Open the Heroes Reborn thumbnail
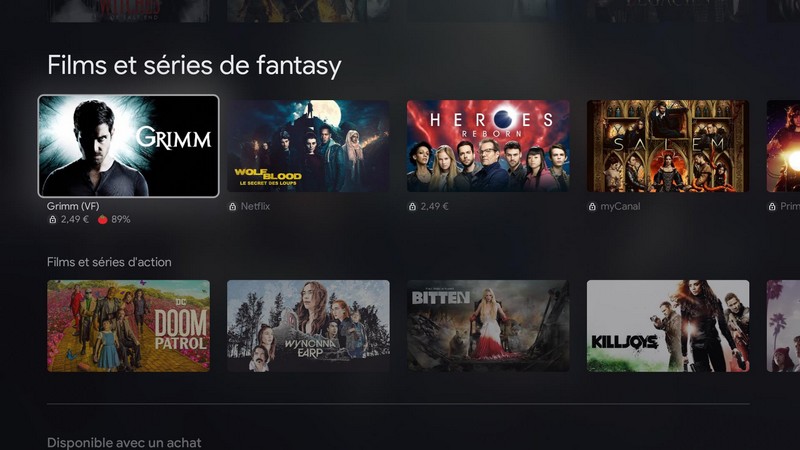The height and width of the screenshot is (450, 800). coord(488,146)
